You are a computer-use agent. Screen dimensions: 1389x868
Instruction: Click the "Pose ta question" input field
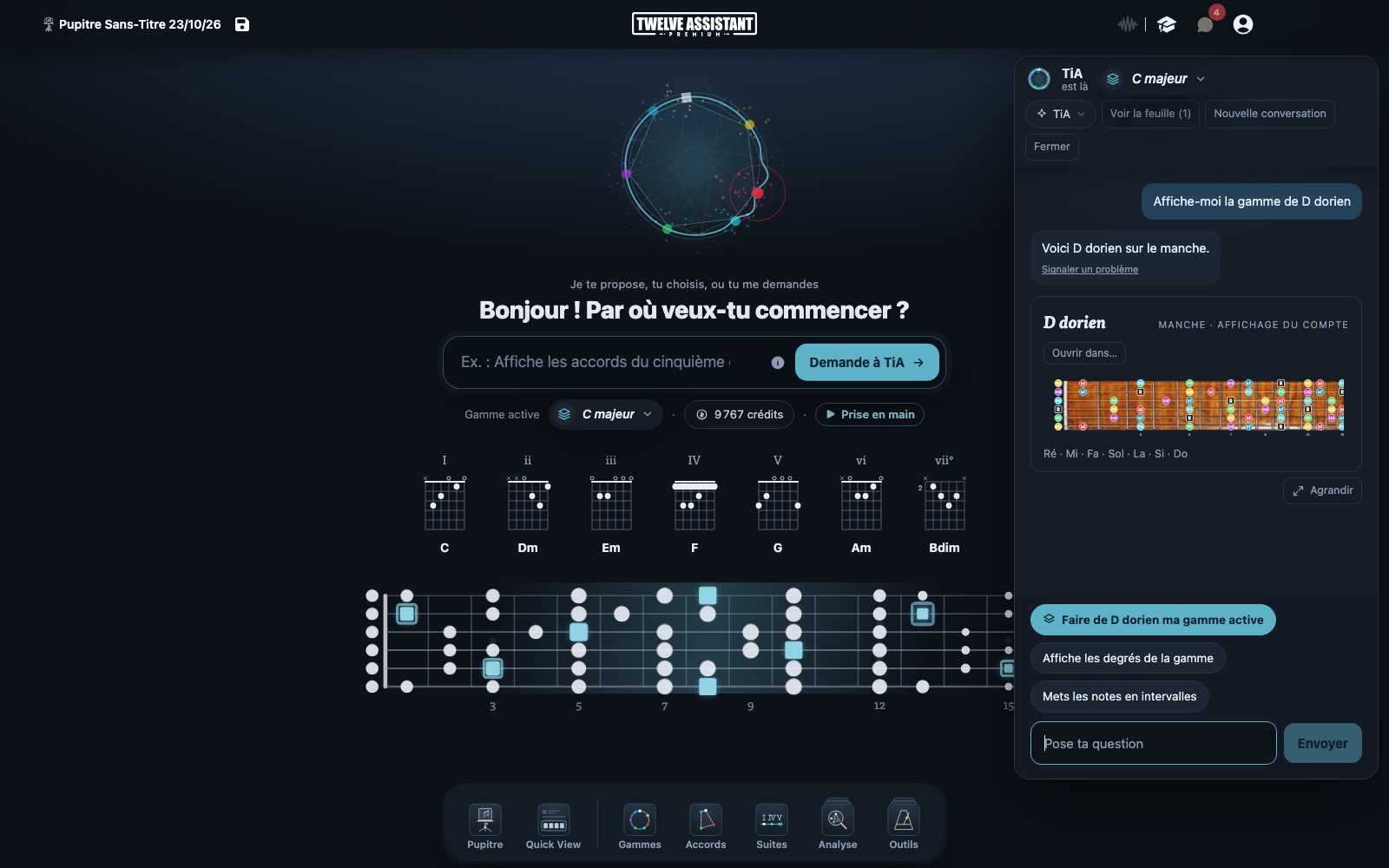pos(1153,743)
